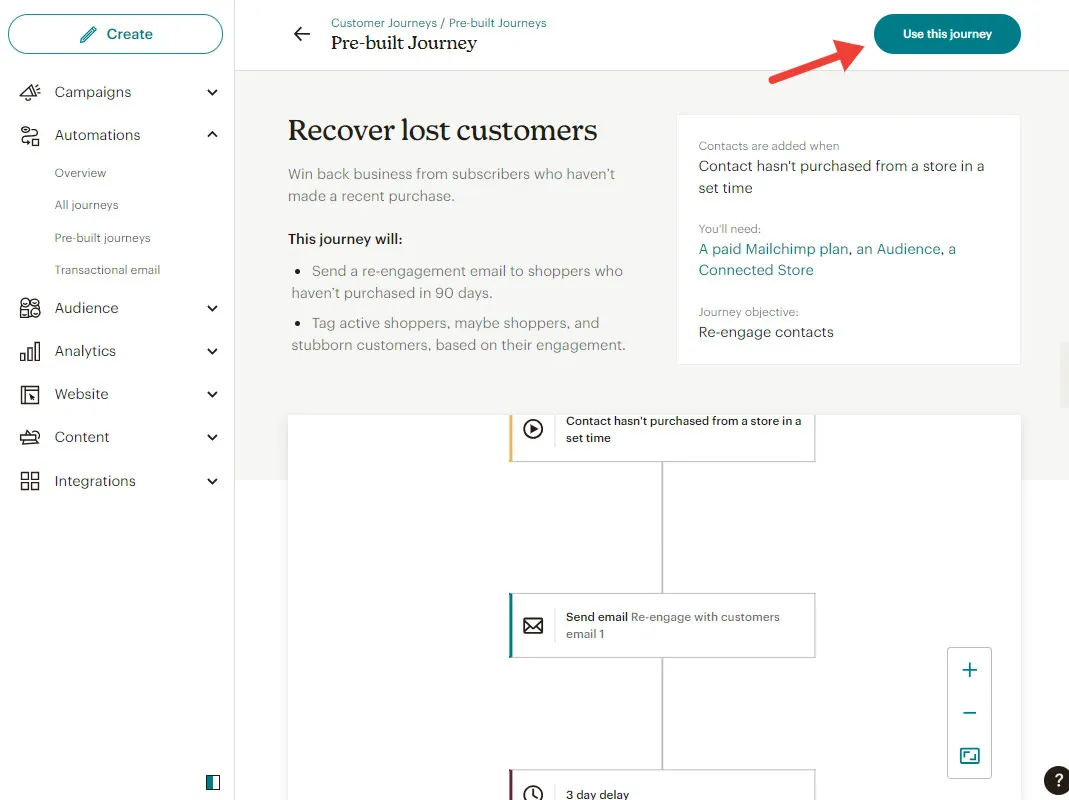The width and height of the screenshot is (1069, 800).
Task: Zoom into the journey map with plus icon
Action: 968,669
